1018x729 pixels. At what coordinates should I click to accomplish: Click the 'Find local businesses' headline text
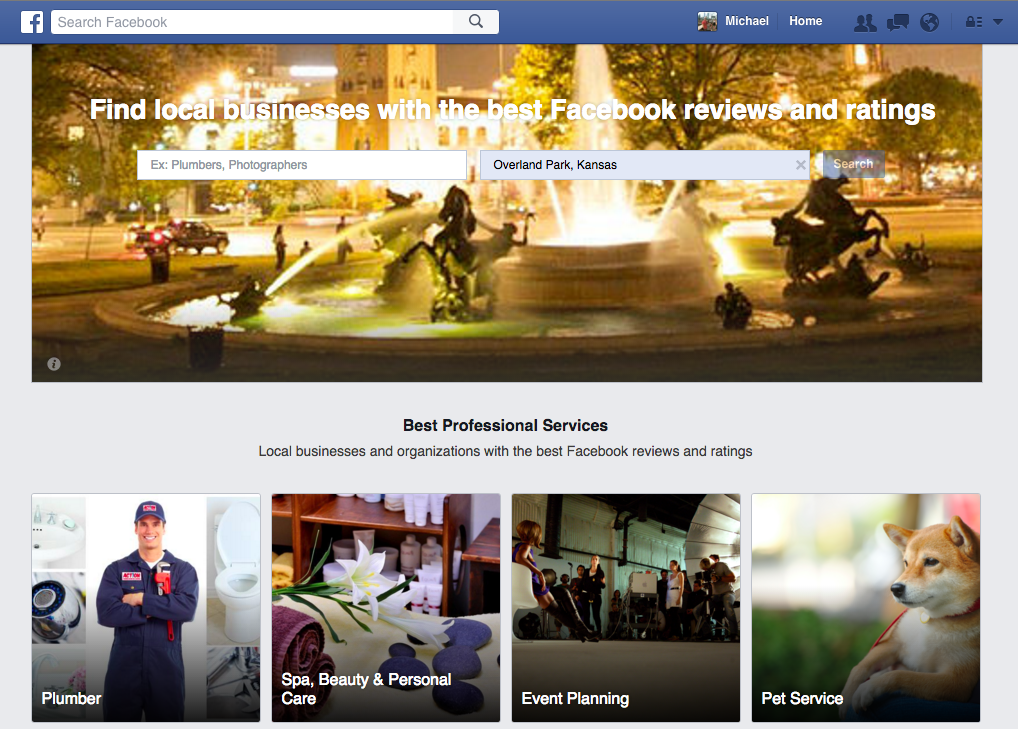point(512,110)
